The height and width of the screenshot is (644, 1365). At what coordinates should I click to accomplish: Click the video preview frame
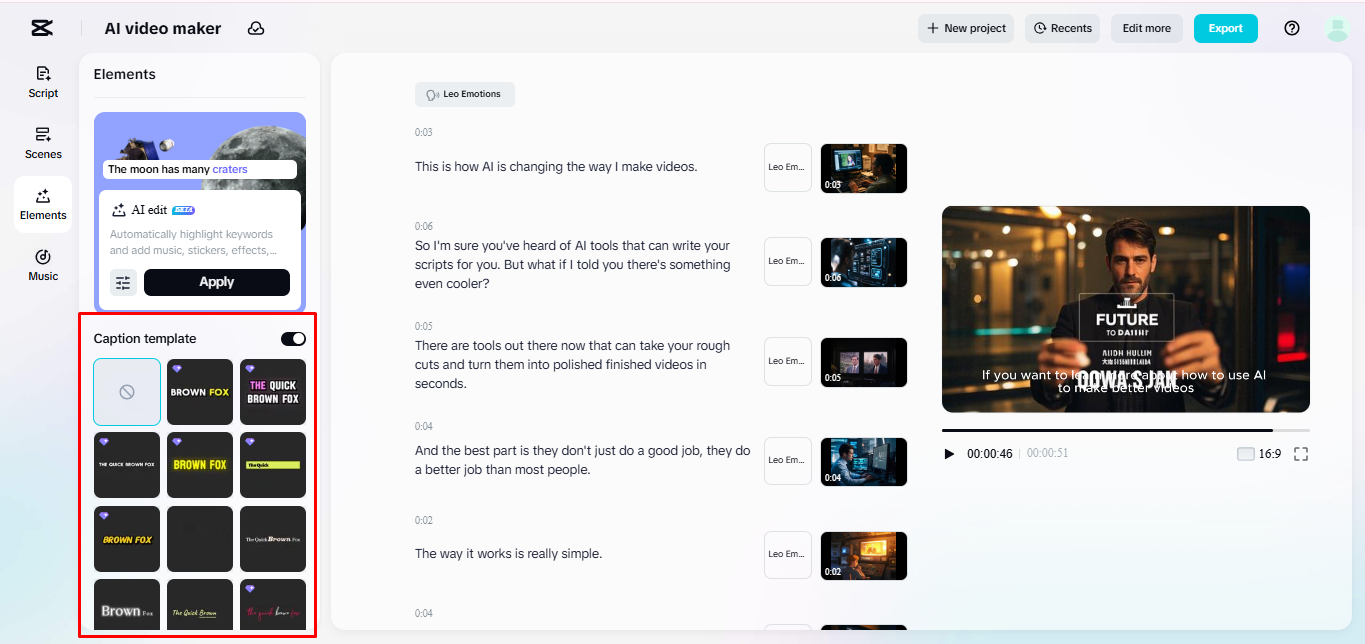1126,309
